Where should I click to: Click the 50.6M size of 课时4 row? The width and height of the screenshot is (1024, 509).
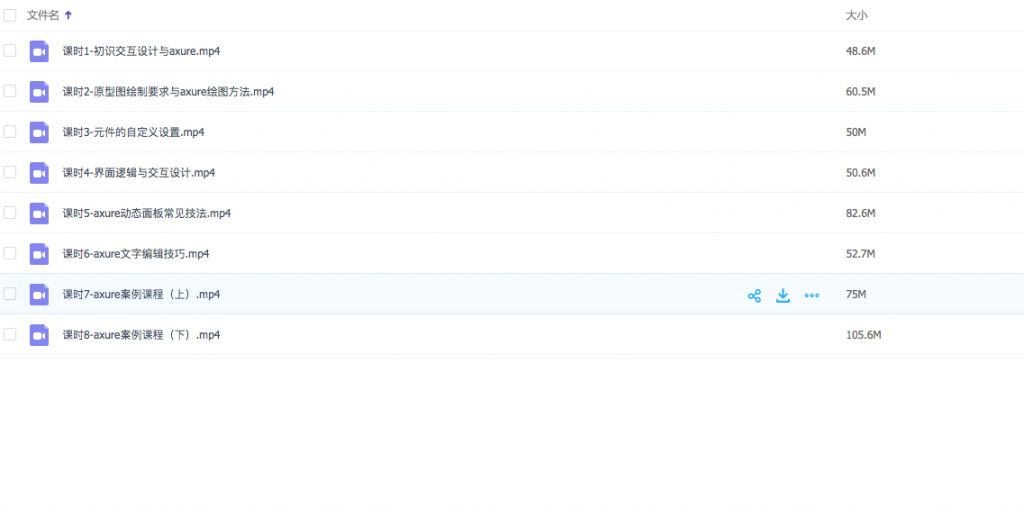[x=860, y=173]
